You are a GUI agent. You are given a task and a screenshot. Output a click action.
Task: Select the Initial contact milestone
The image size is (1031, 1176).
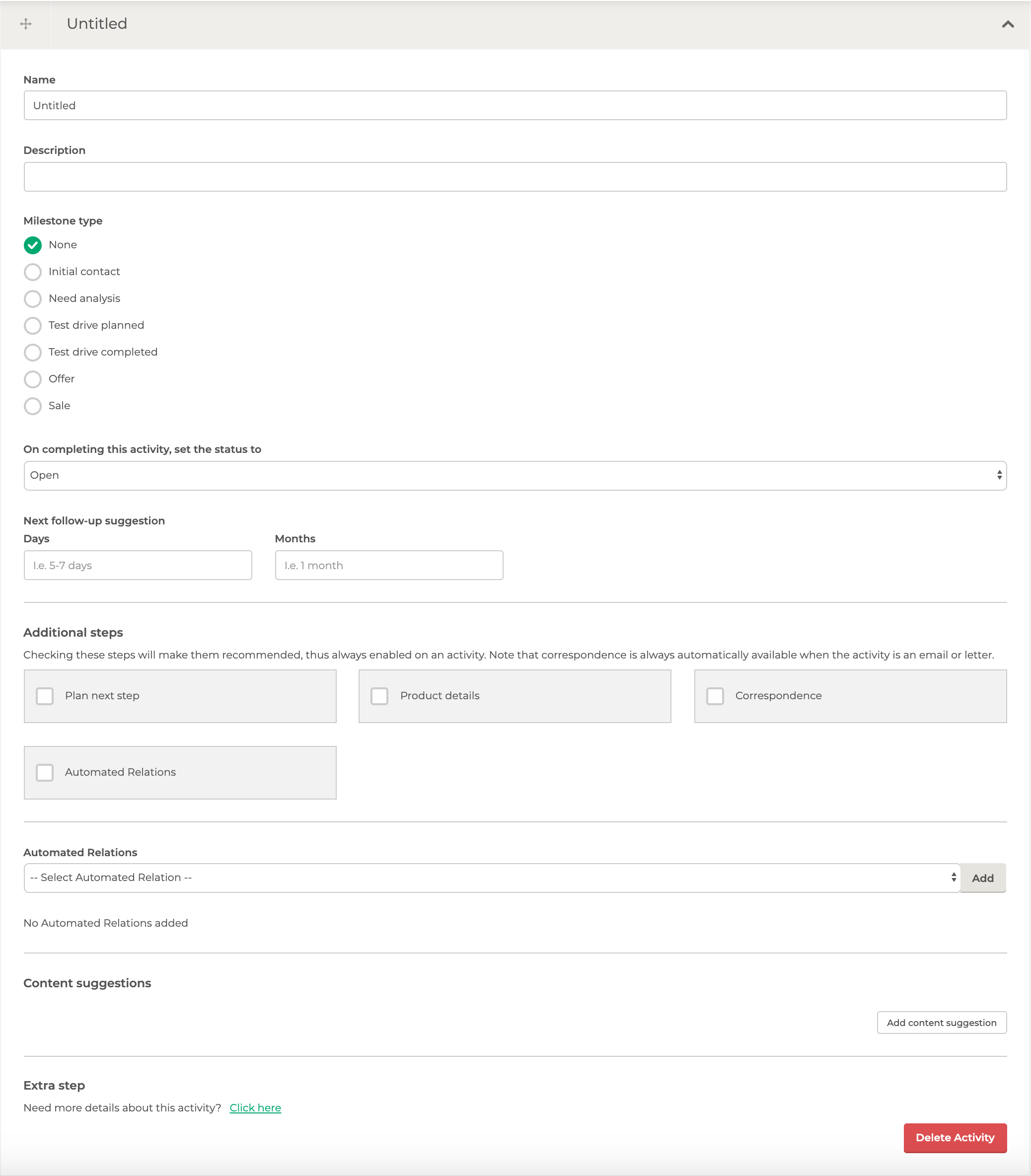coord(33,272)
